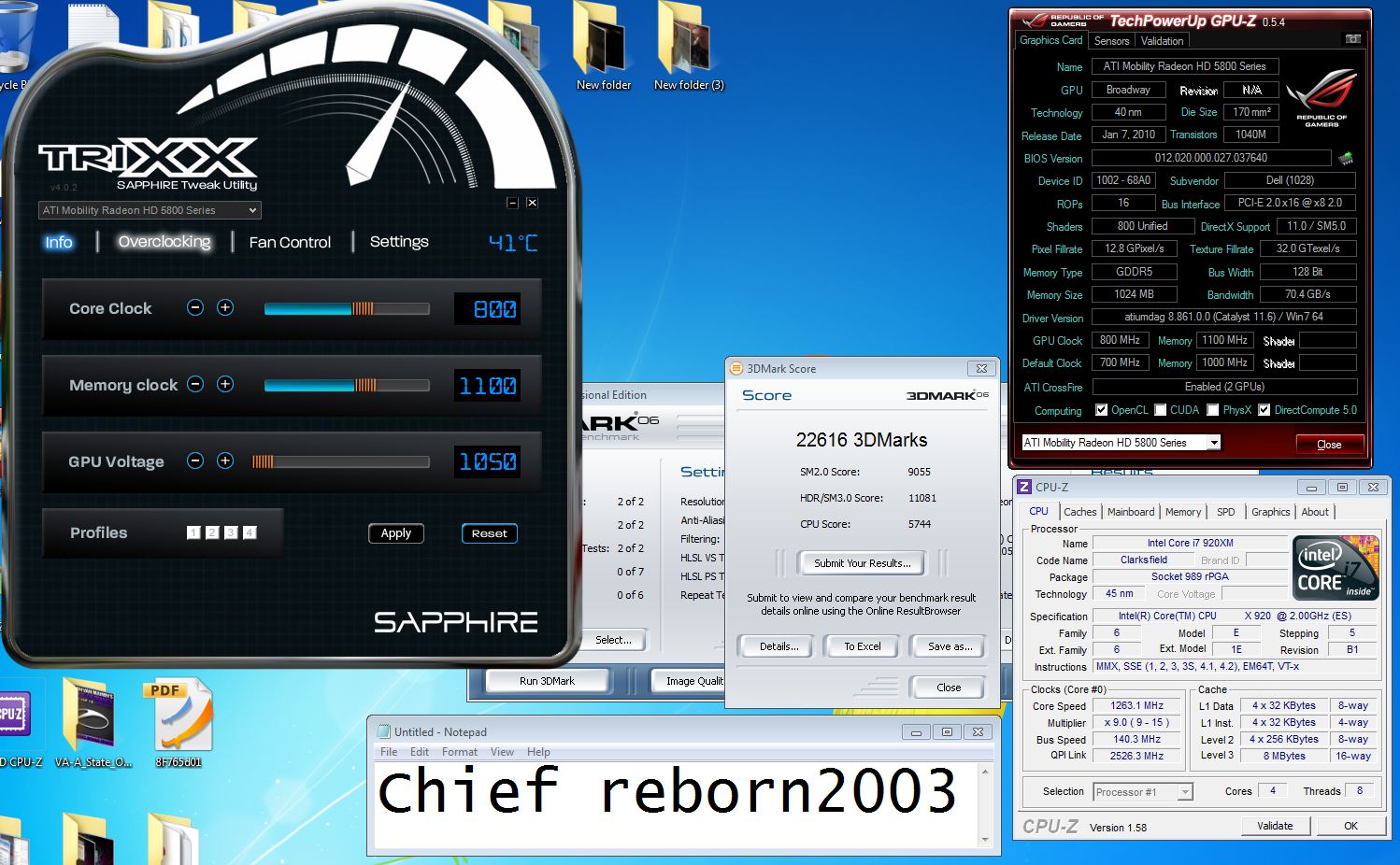Increase Memory clock with plus icon
The image size is (1400, 865).
coord(225,384)
